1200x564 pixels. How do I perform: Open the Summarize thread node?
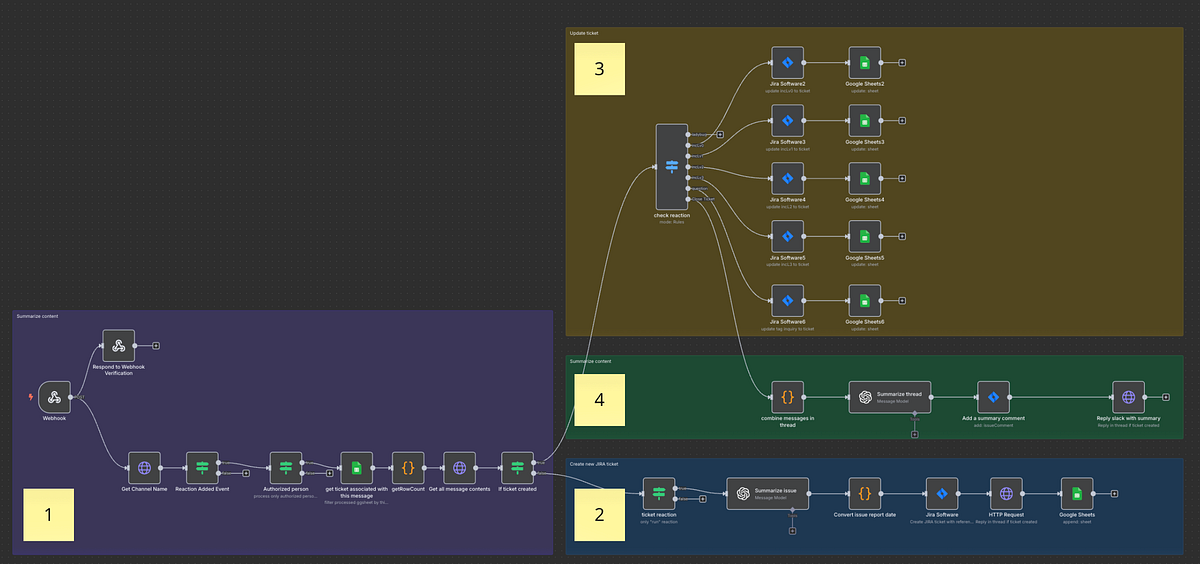coord(890,397)
